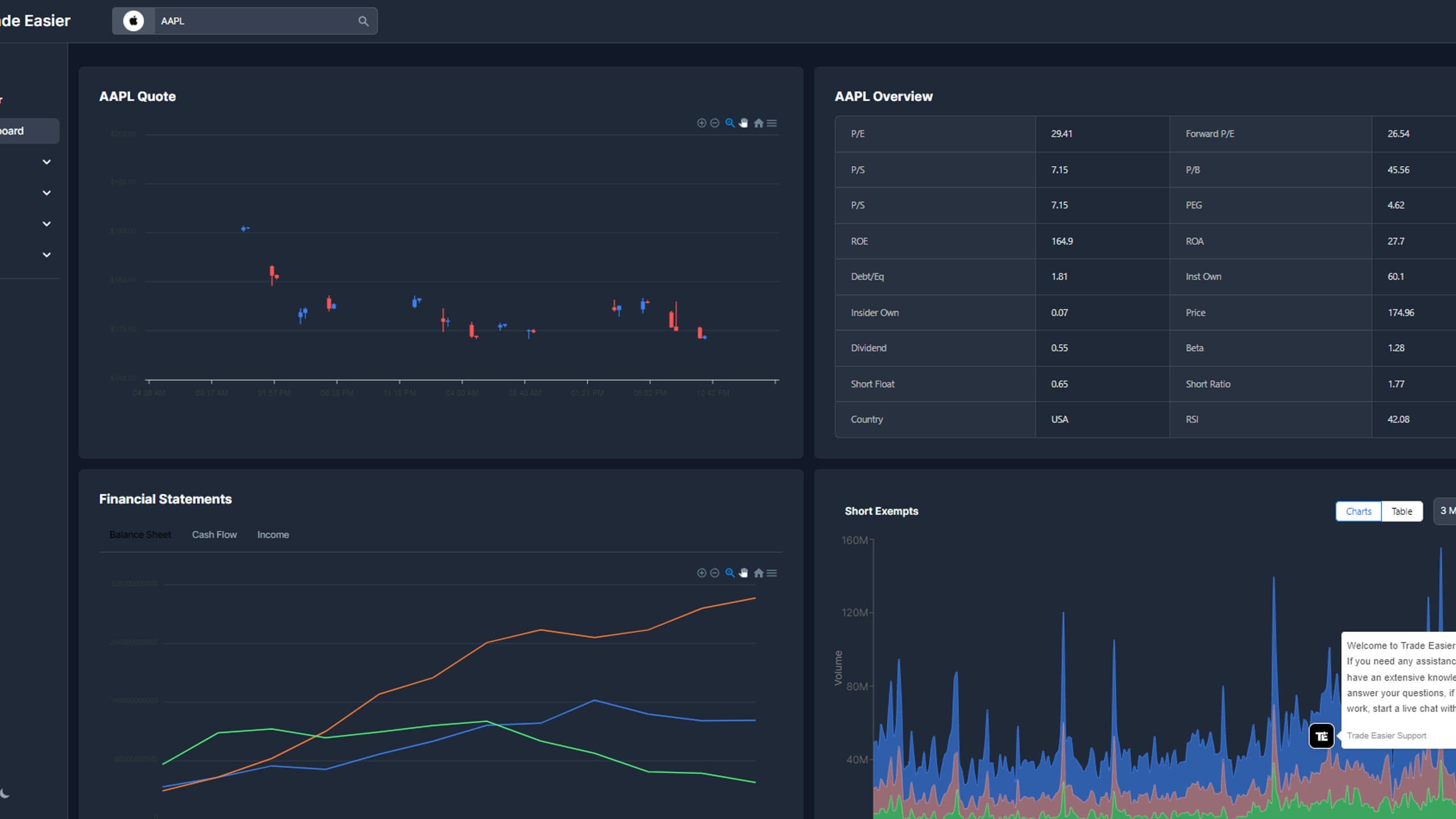The image size is (1456, 819).
Task: Click the Forward P/E label cell
Action: pos(1271,134)
